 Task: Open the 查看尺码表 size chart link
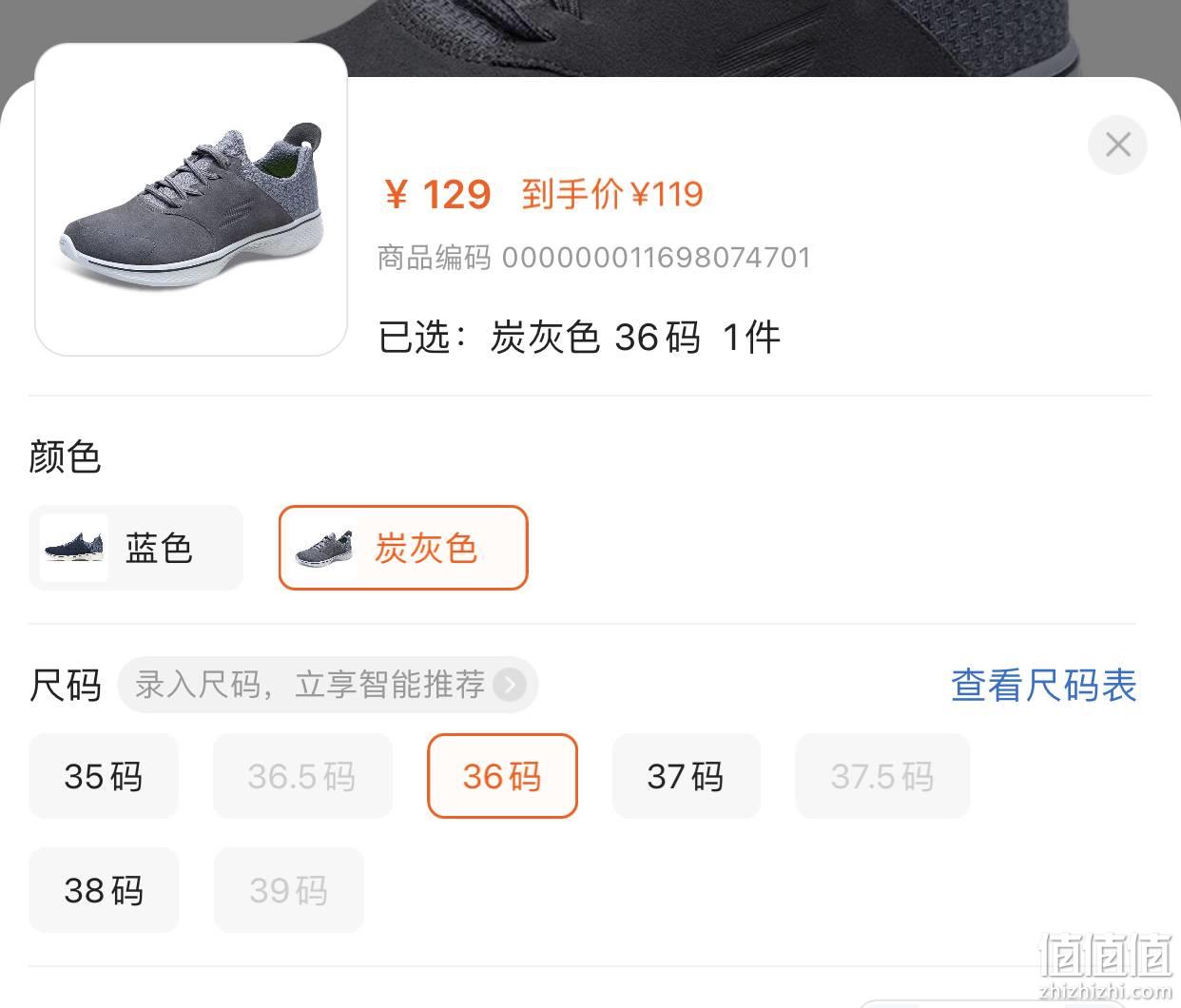tap(1044, 685)
